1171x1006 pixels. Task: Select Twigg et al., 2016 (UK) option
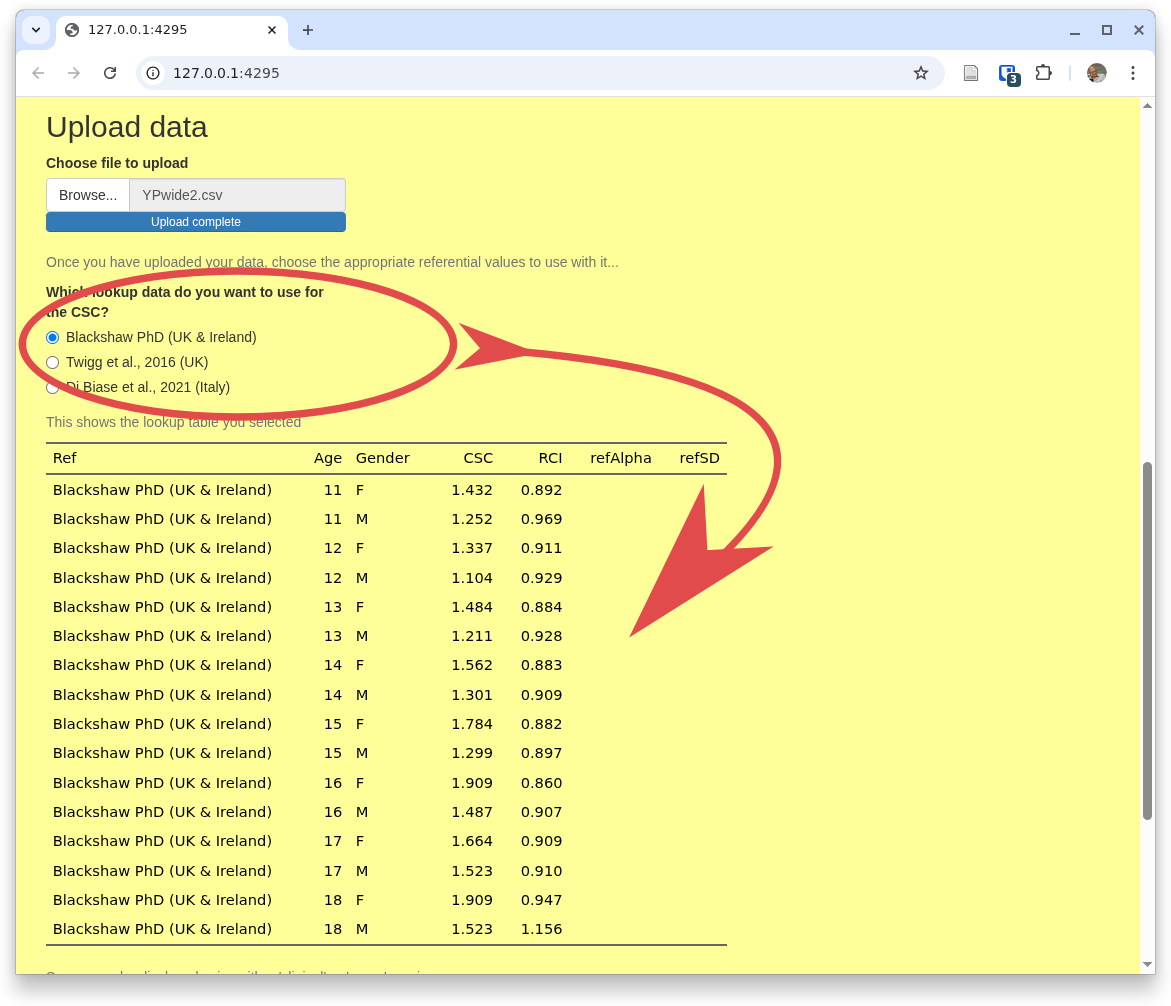[x=53, y=363]
